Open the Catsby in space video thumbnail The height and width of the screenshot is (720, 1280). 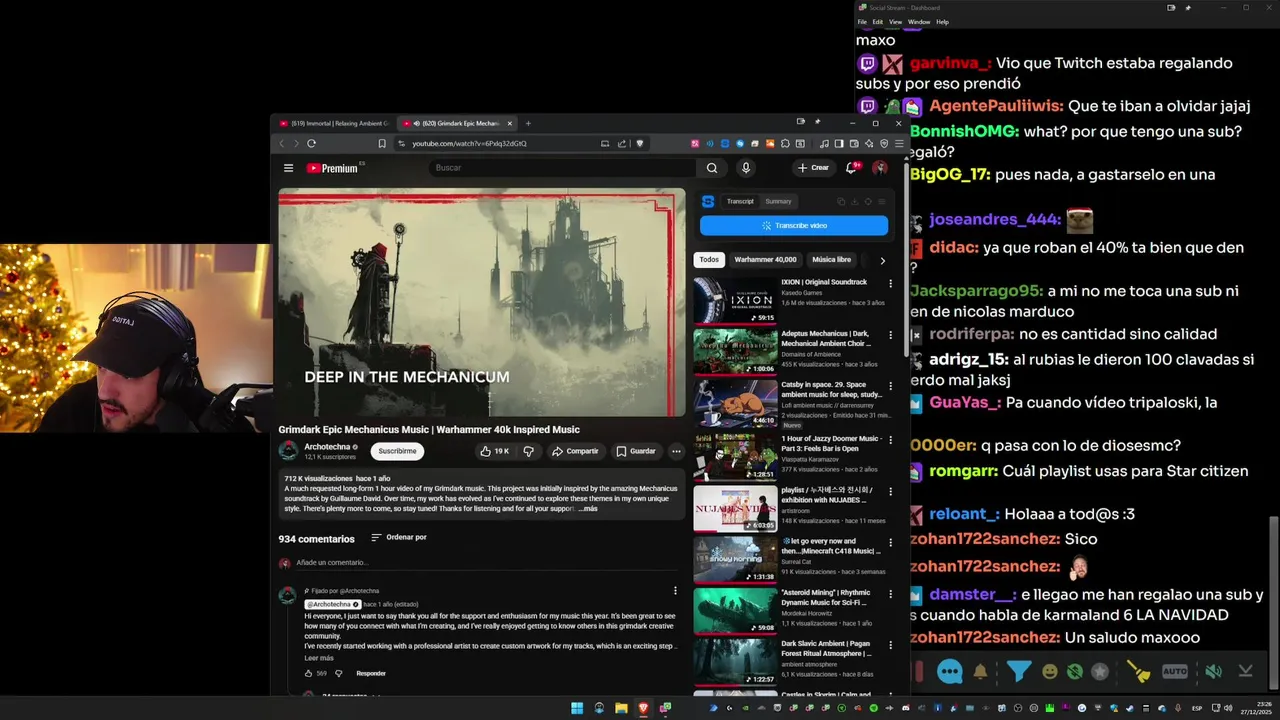(735, 402)
